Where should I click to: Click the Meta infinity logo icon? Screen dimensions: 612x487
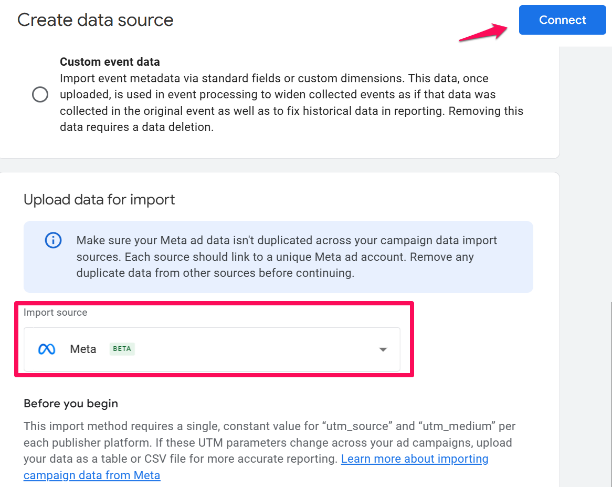(46, 349)
